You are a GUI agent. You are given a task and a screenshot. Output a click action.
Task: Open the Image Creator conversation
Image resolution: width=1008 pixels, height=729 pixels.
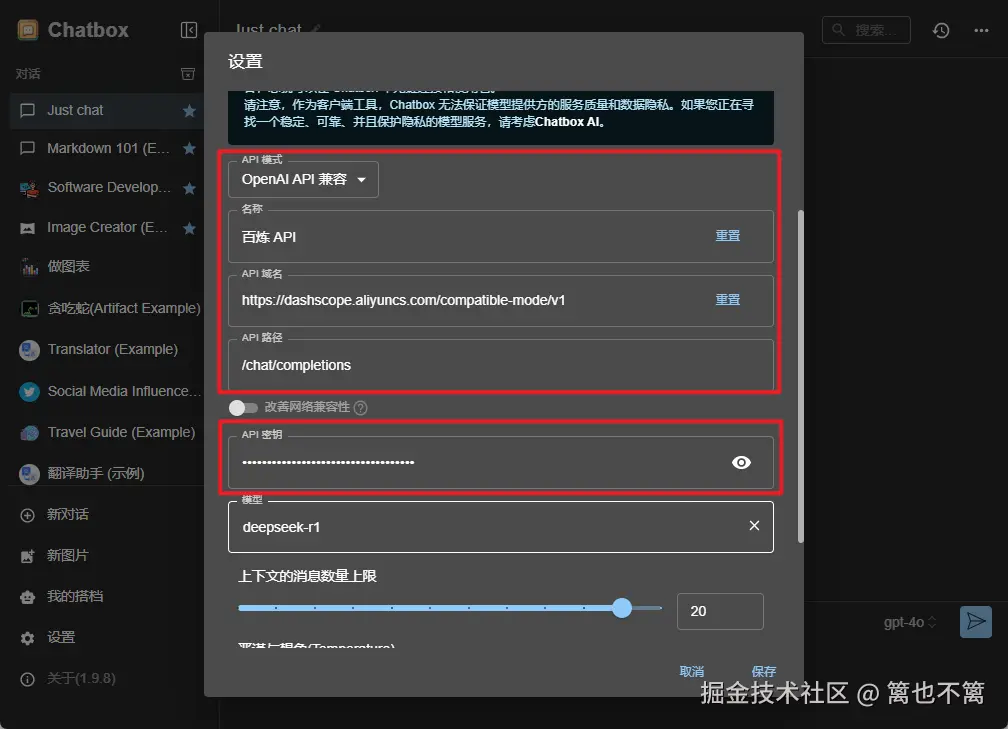(107, 228)
